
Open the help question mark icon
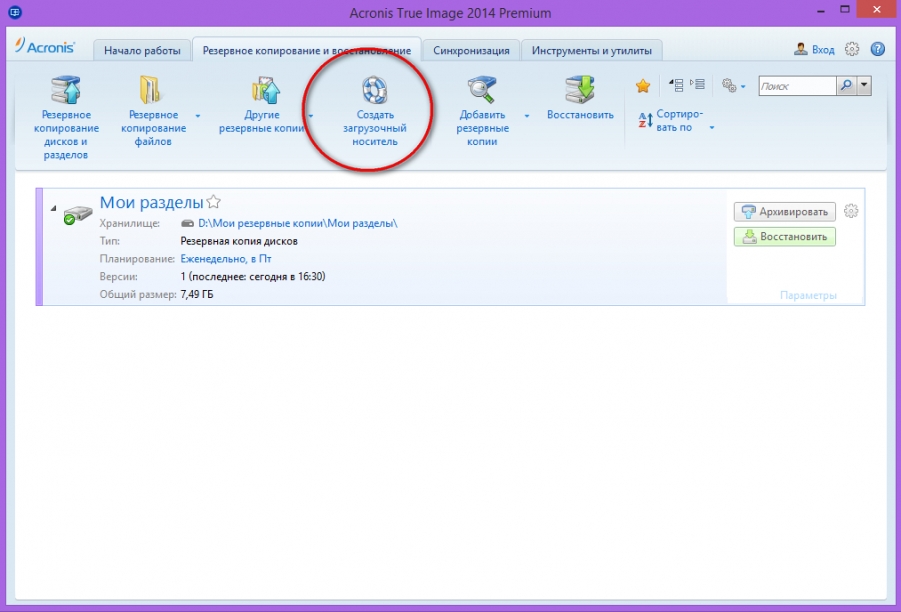click(878, 49)
